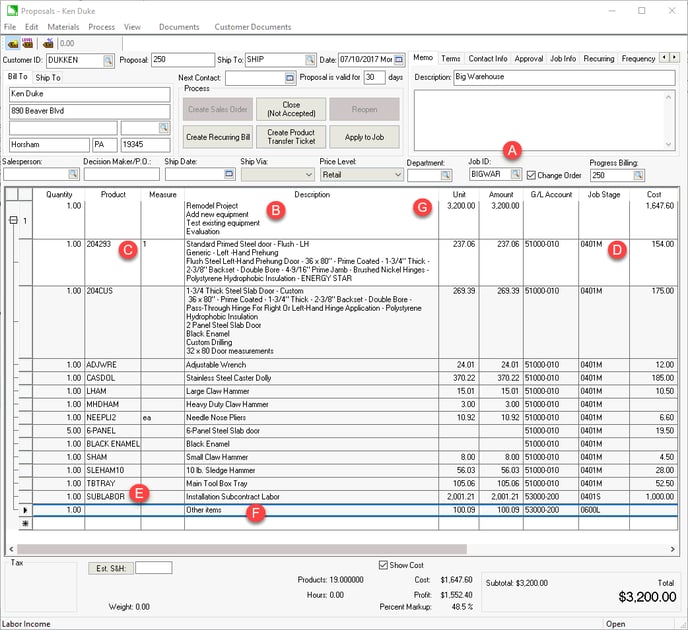Viewport: 688px width, 630px height.
Task: Open the Documents menu
Action: pyautogui.click(x=179, y=27)
